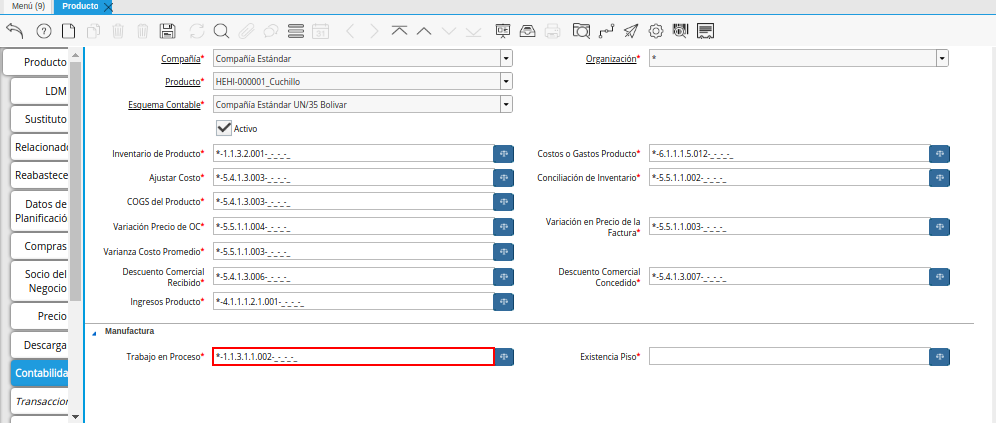Open the find record magnifier icon
The width and height of the screenshot is (996, 423).
coord(221,30)
